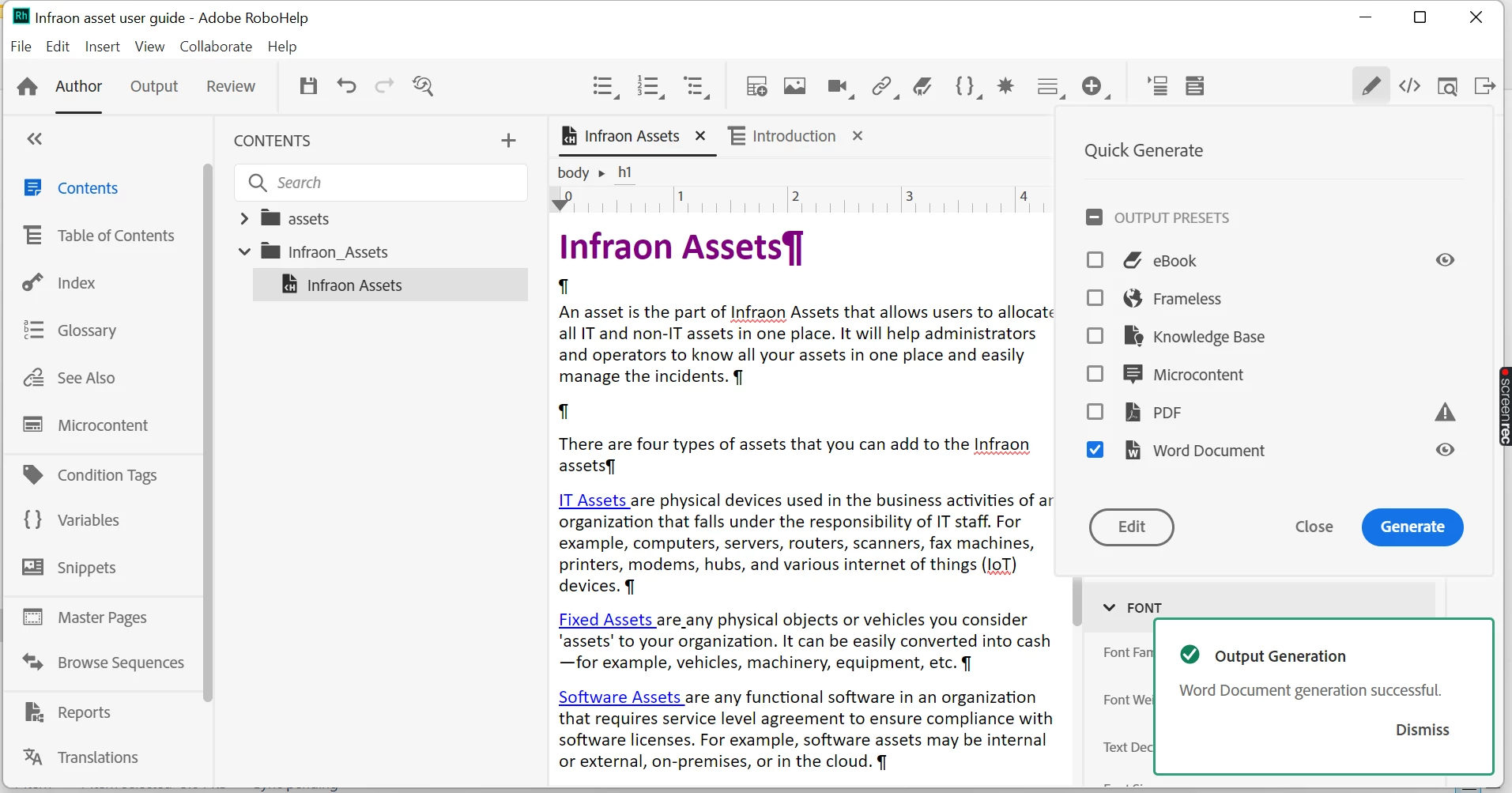Open the numbered list dropdown

[x=650, y=86]
